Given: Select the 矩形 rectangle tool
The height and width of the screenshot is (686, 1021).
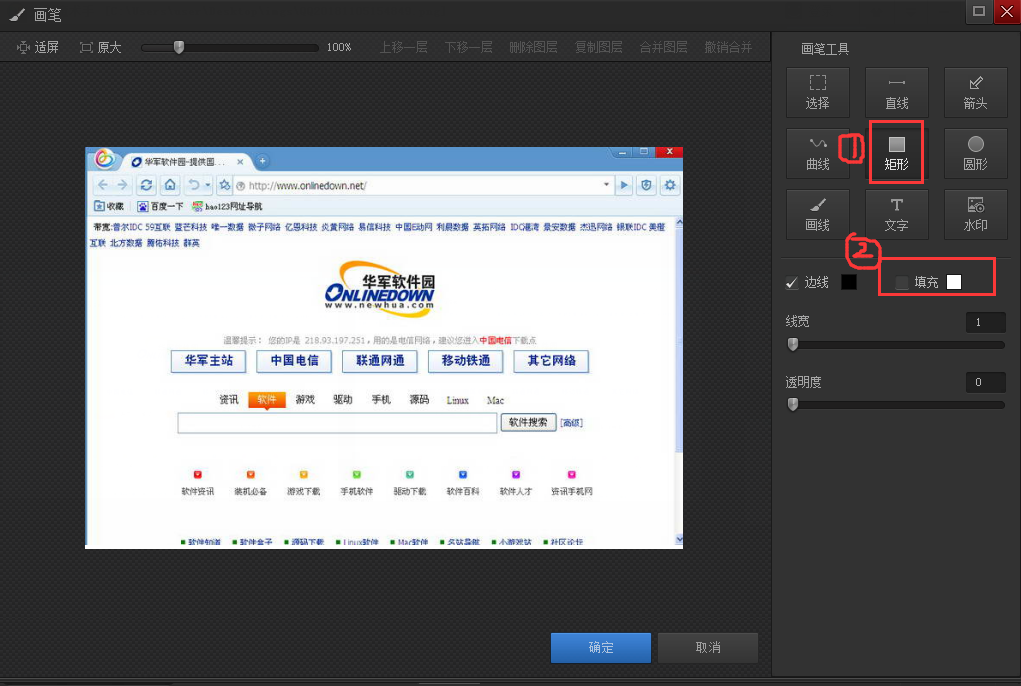Looking at the screenshot, I should pos(896,152).
